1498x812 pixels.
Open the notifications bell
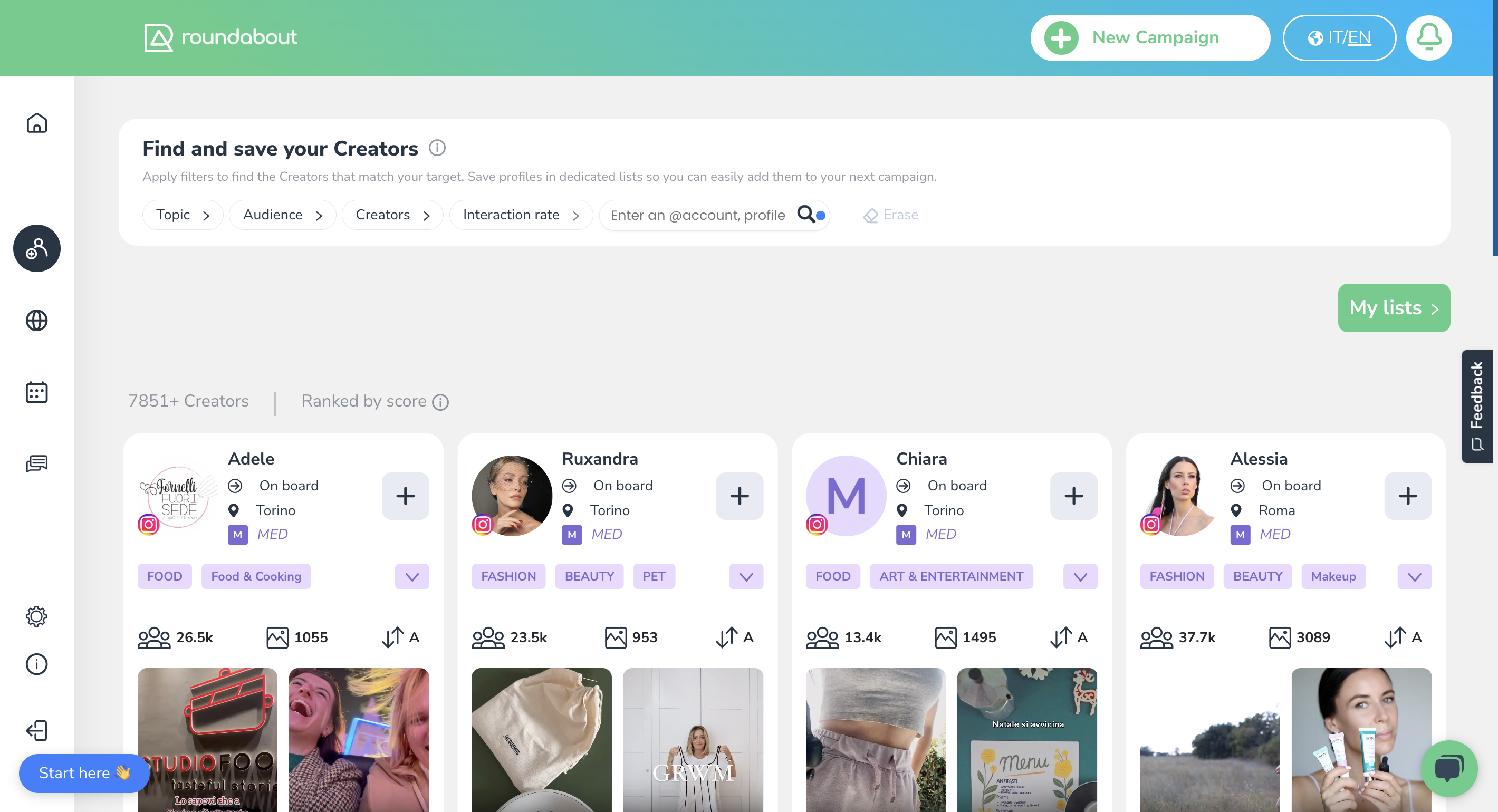tap(1428, 38)
